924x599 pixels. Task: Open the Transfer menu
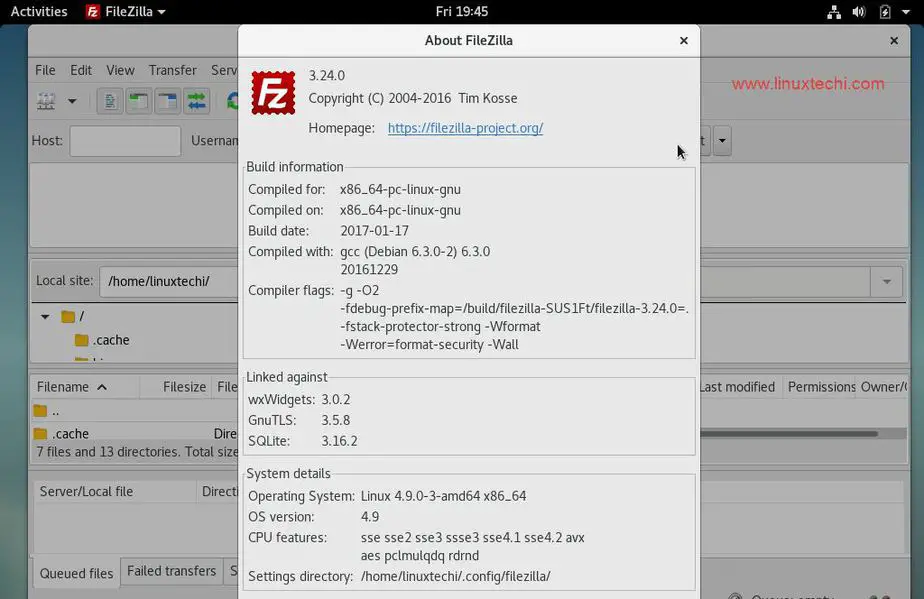tap(172, 70)
